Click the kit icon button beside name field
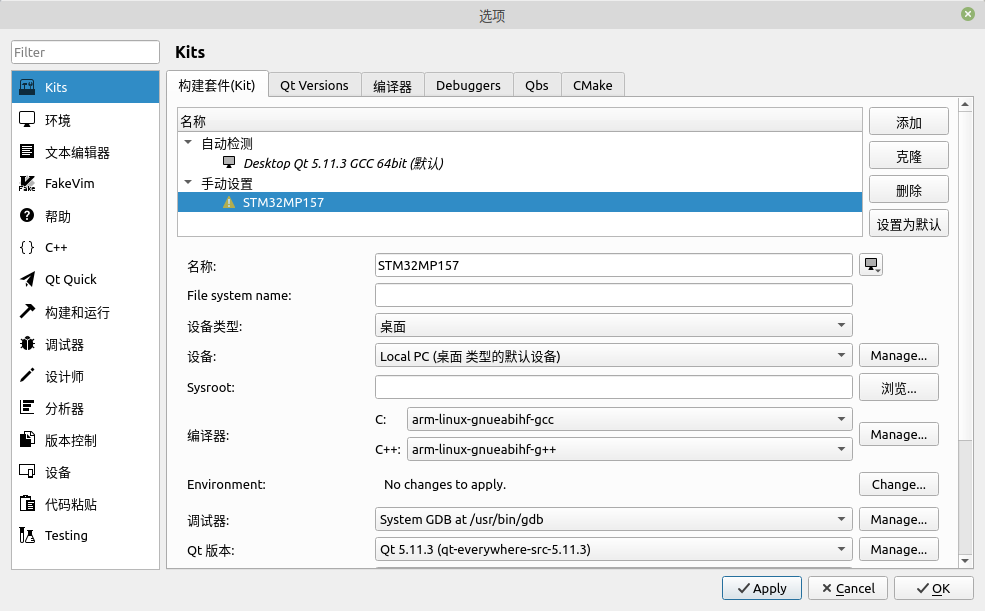 pos(871,265)
